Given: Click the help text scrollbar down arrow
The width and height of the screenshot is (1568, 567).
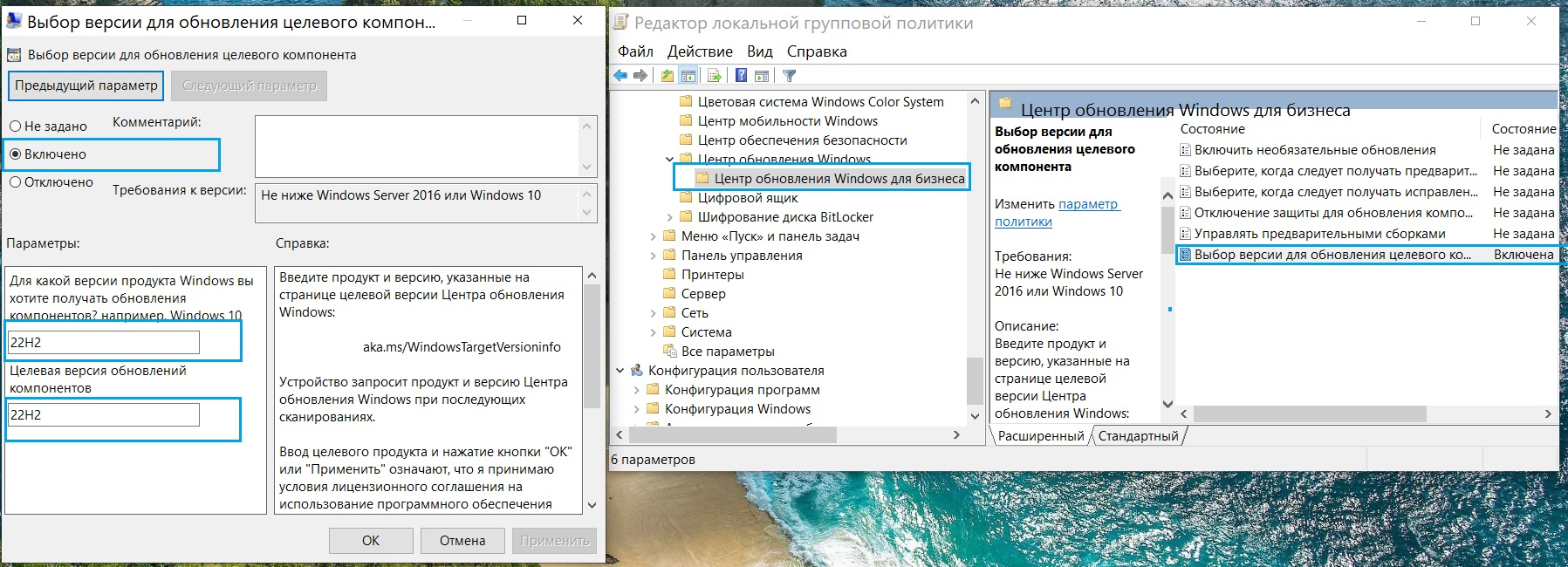Looking at the screenshot, I should [x=592, y=504].
